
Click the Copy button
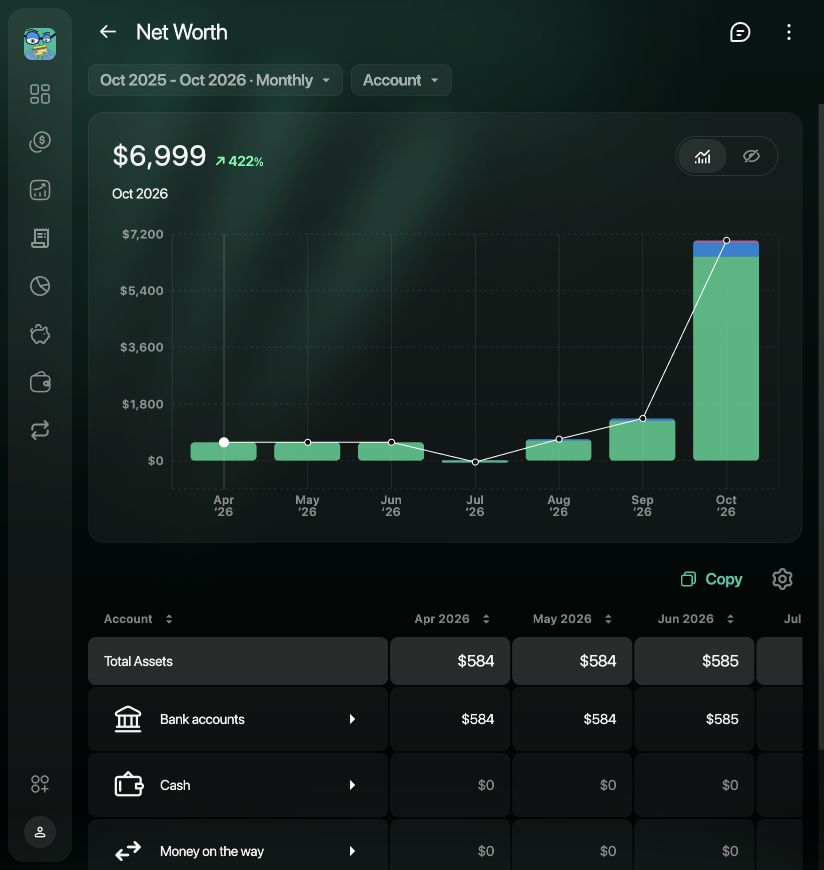(x=711, y=579)
